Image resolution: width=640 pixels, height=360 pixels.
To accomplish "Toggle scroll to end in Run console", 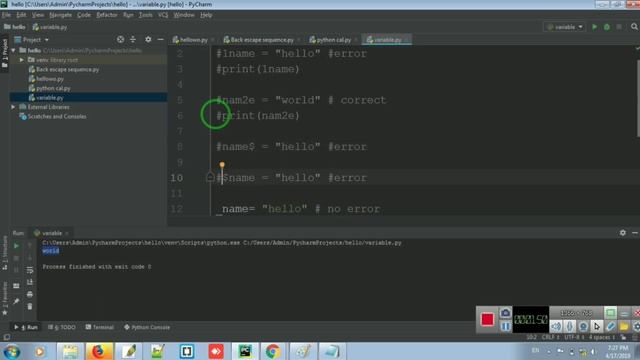I will coord(30,282).
